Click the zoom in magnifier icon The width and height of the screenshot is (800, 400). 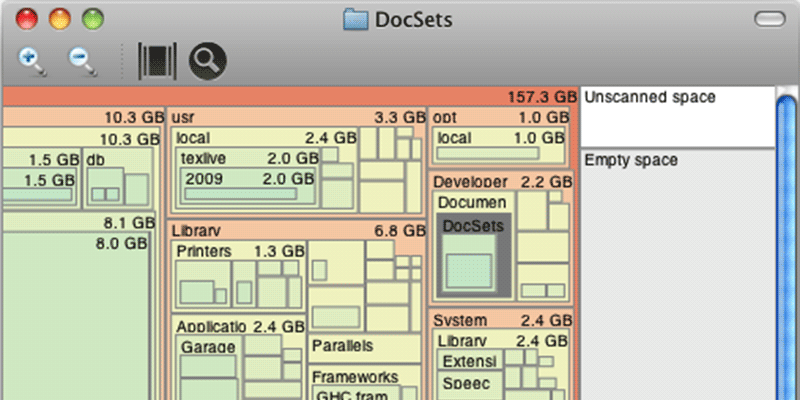(x=32, y=61)
